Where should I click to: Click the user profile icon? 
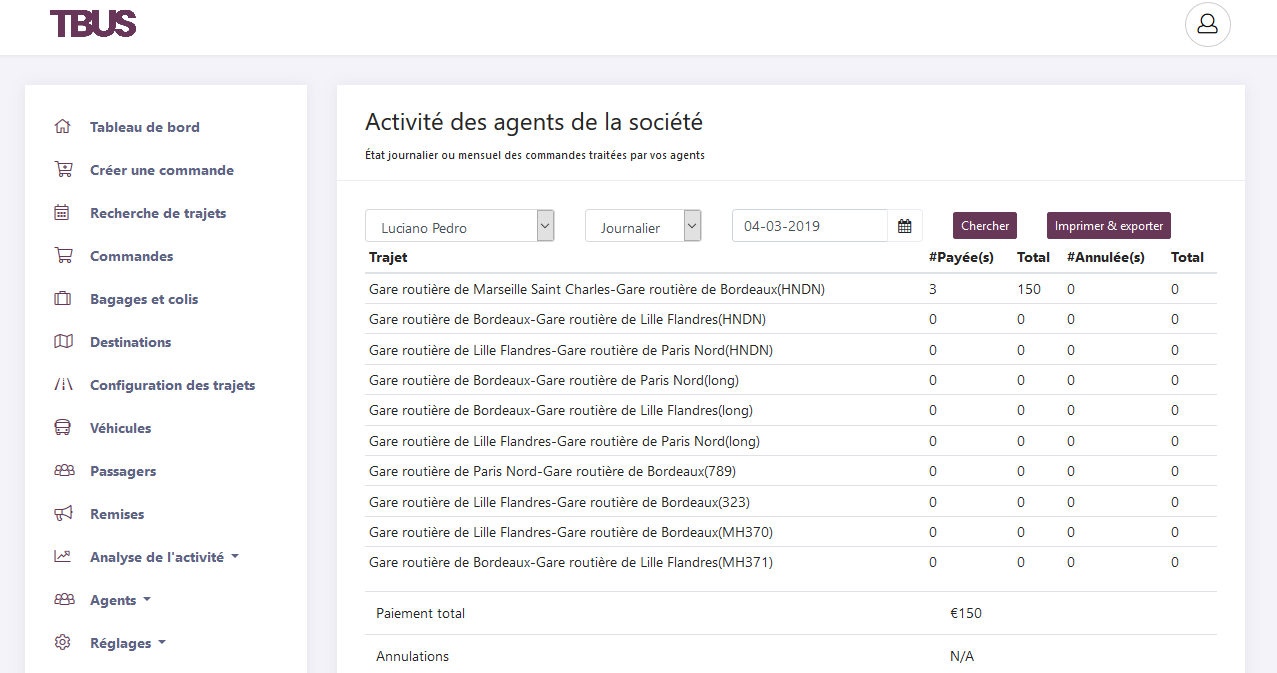click(1207, 24)
